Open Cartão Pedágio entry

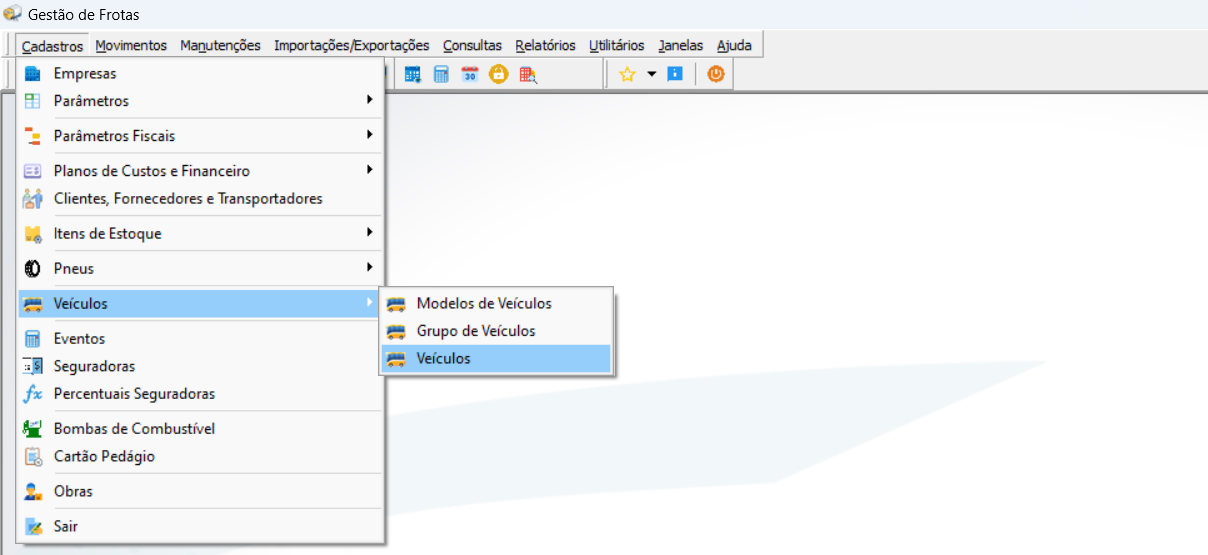point(201,457)
